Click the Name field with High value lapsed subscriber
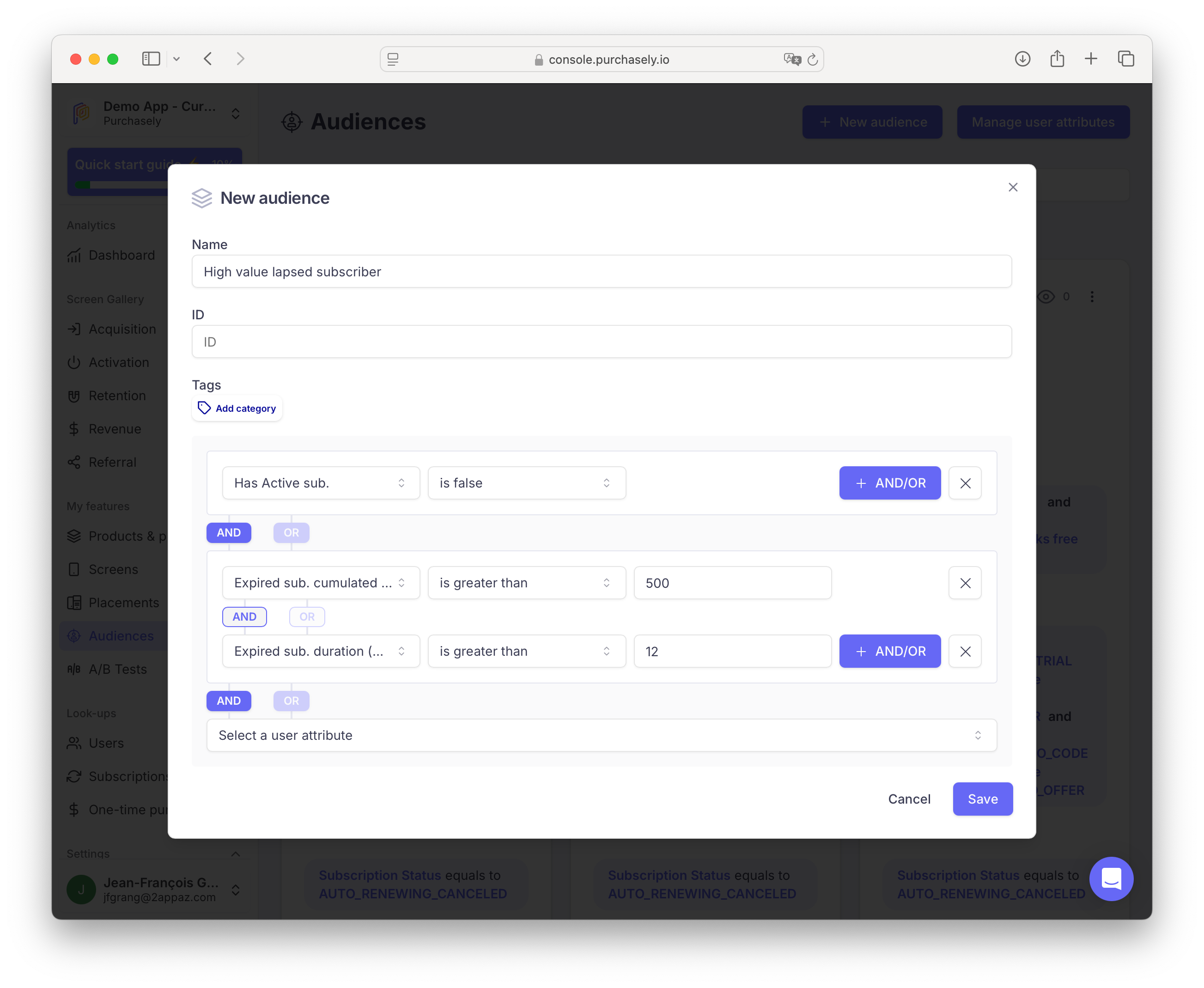1204x988 pixels. (x=602, y=271)
